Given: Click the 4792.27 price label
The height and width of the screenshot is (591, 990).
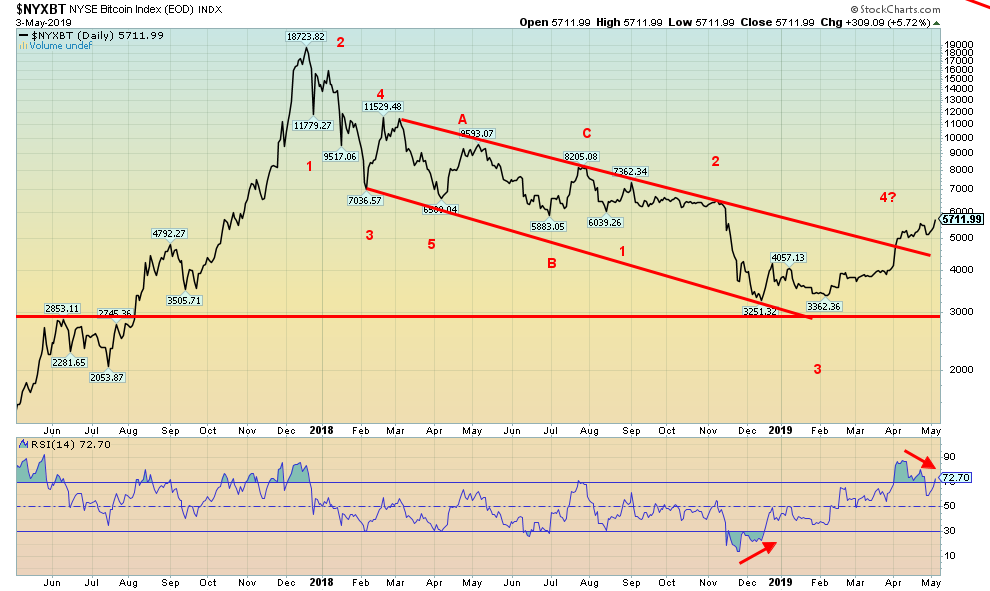Looking at the screenshot, I should 172,233.
